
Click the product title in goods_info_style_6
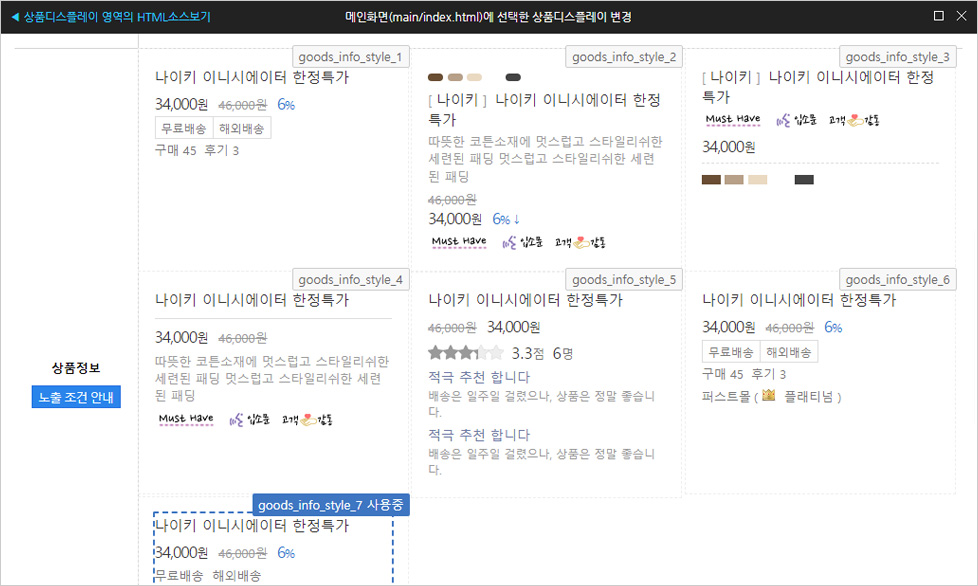(799, 300)
